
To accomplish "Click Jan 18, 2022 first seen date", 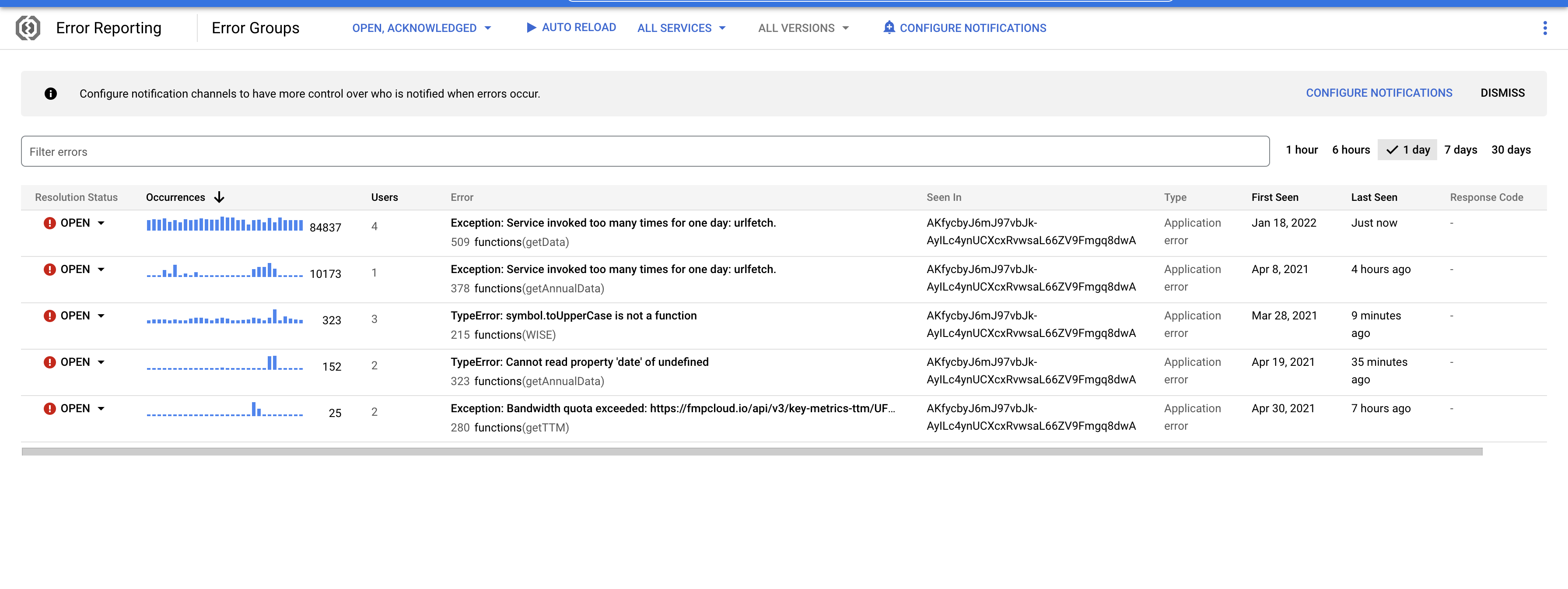I will (1284, 223).
